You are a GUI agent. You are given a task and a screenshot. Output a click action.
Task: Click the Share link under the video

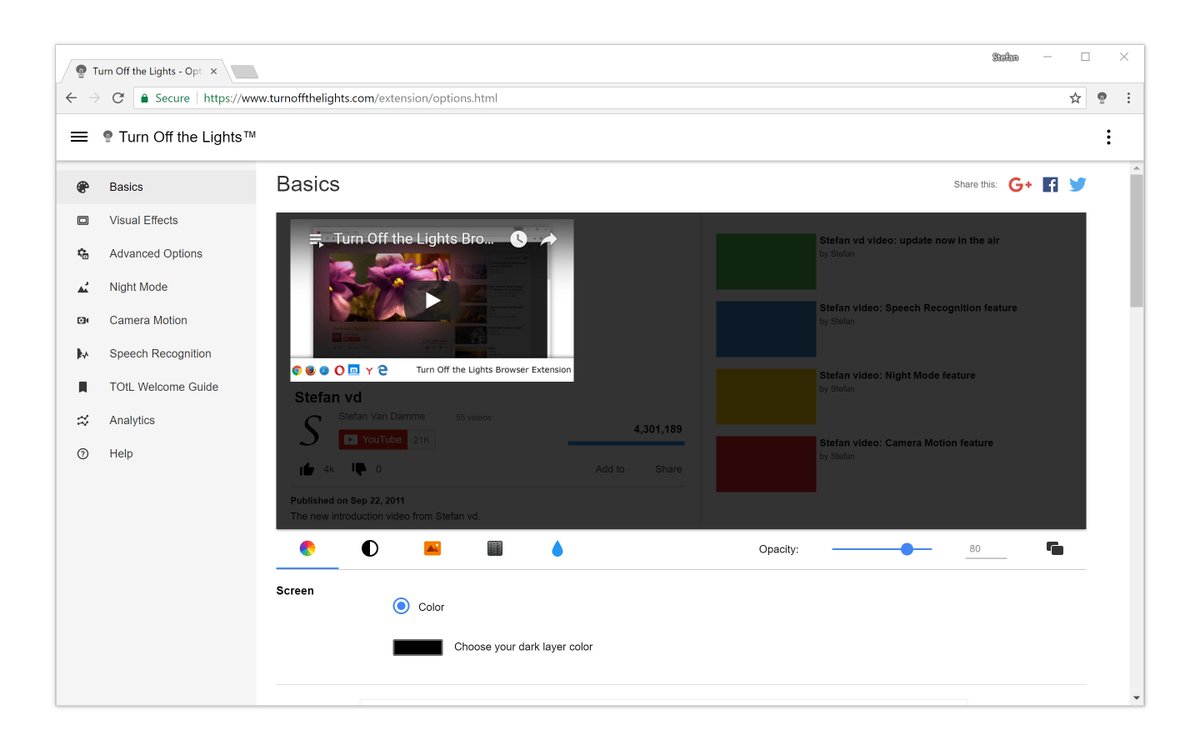click(x=669, y=469)
